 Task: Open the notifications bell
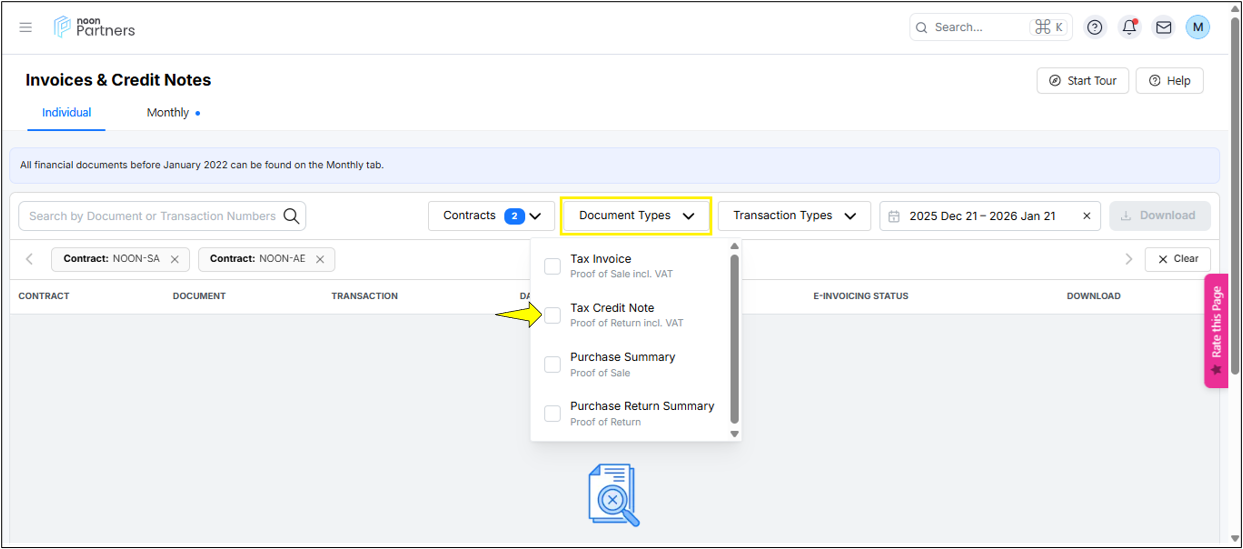point(1129,27)
